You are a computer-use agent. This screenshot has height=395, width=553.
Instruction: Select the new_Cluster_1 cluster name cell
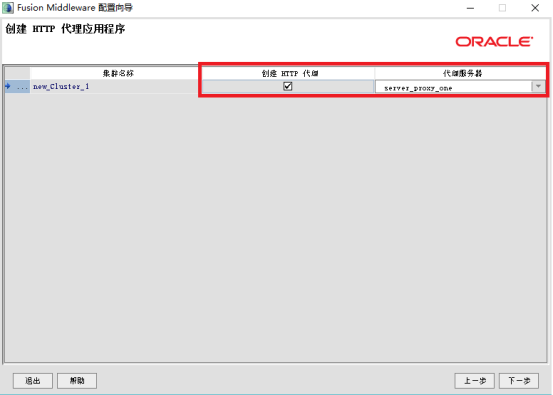coord(115,86)
